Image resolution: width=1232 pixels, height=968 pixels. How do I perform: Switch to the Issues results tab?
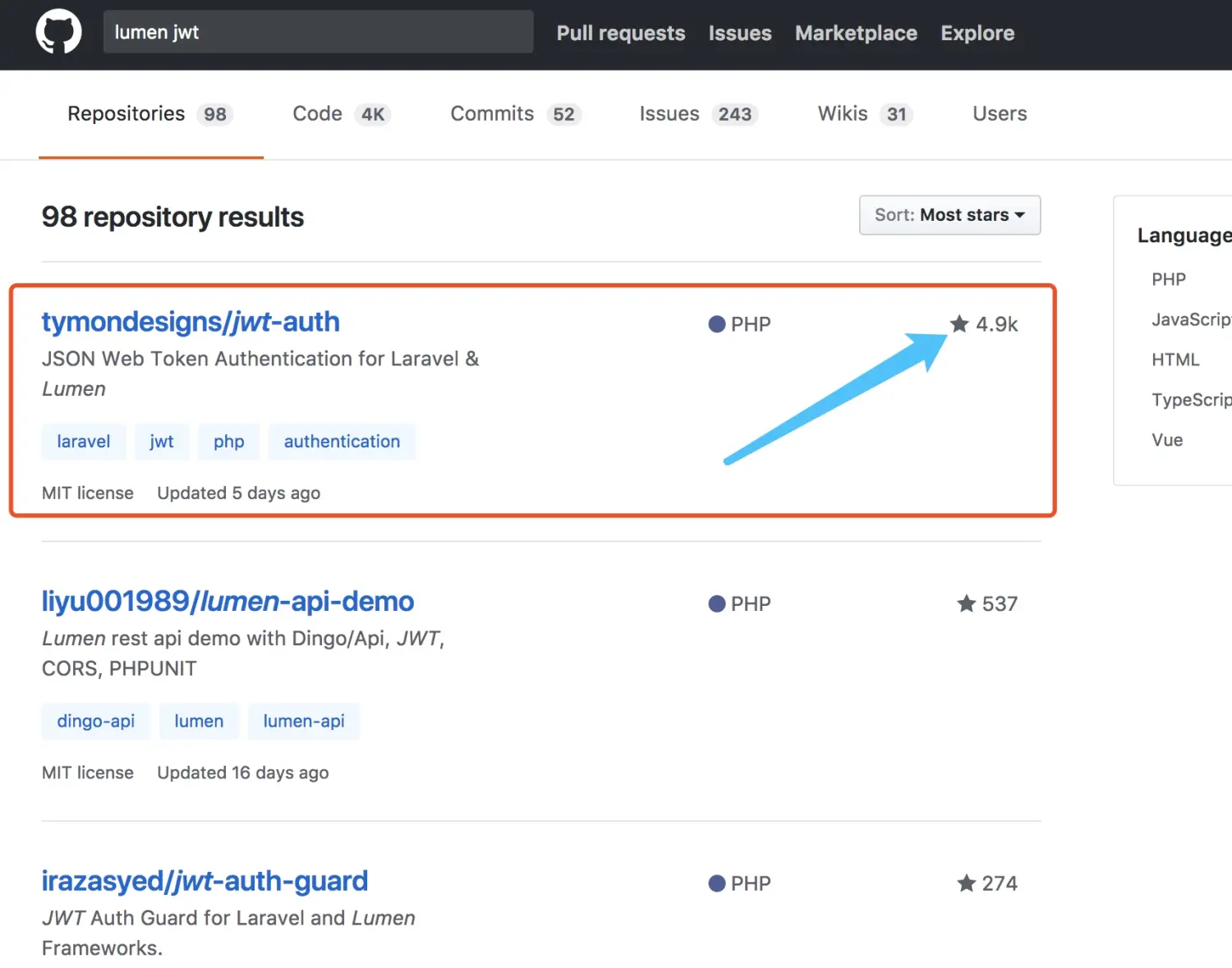[697, 114]
